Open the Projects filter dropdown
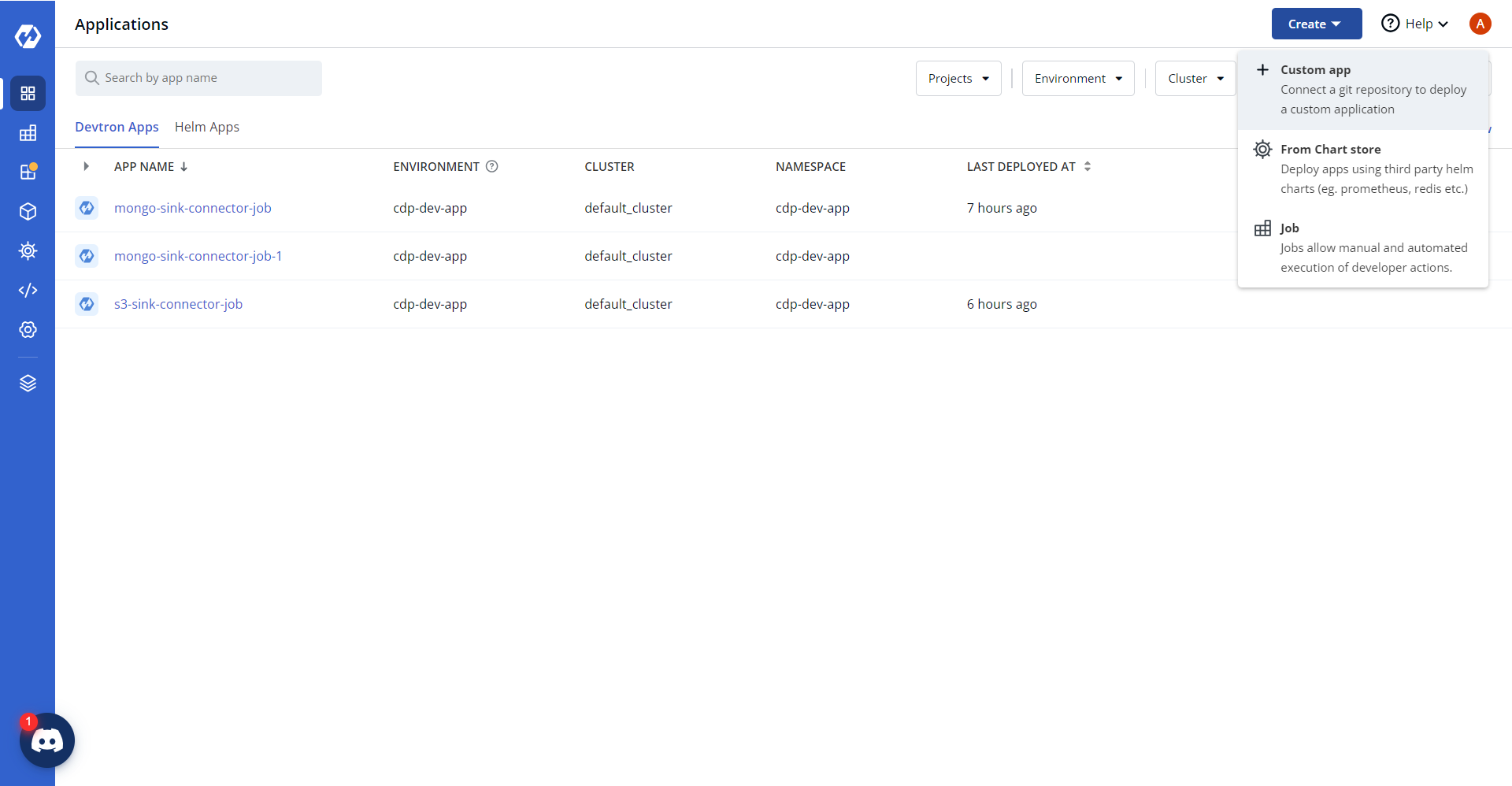Screen dimensions: 1512x786 [958, 79]
